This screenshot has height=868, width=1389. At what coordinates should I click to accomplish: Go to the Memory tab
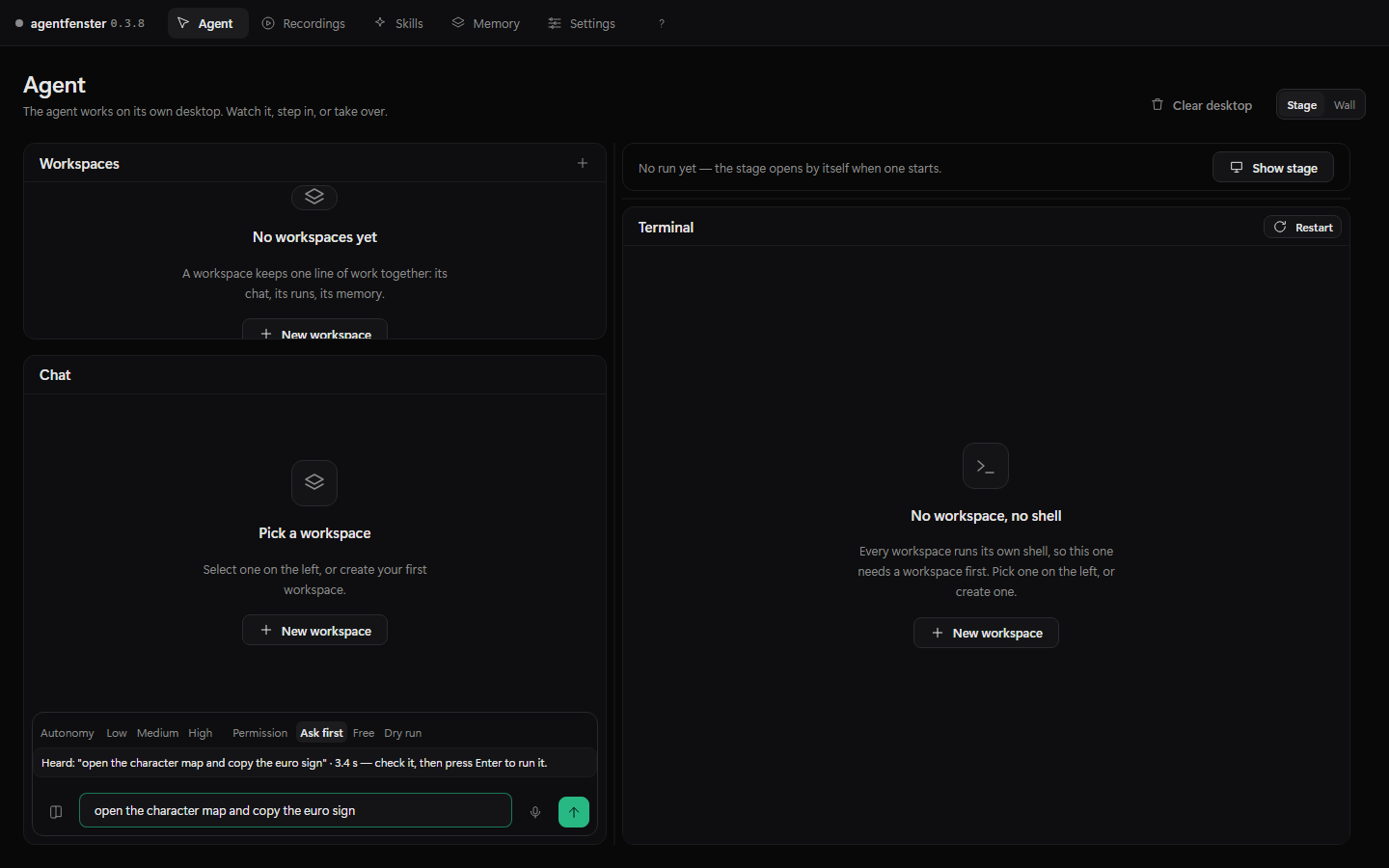pyautogui.click(x=486, y=23)
